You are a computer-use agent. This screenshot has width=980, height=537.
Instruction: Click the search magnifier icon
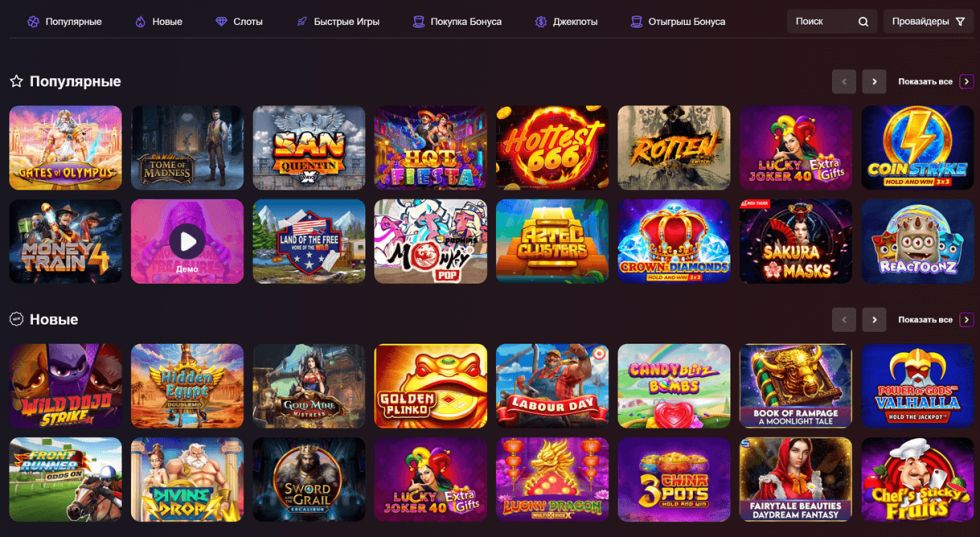coord(863,22)
